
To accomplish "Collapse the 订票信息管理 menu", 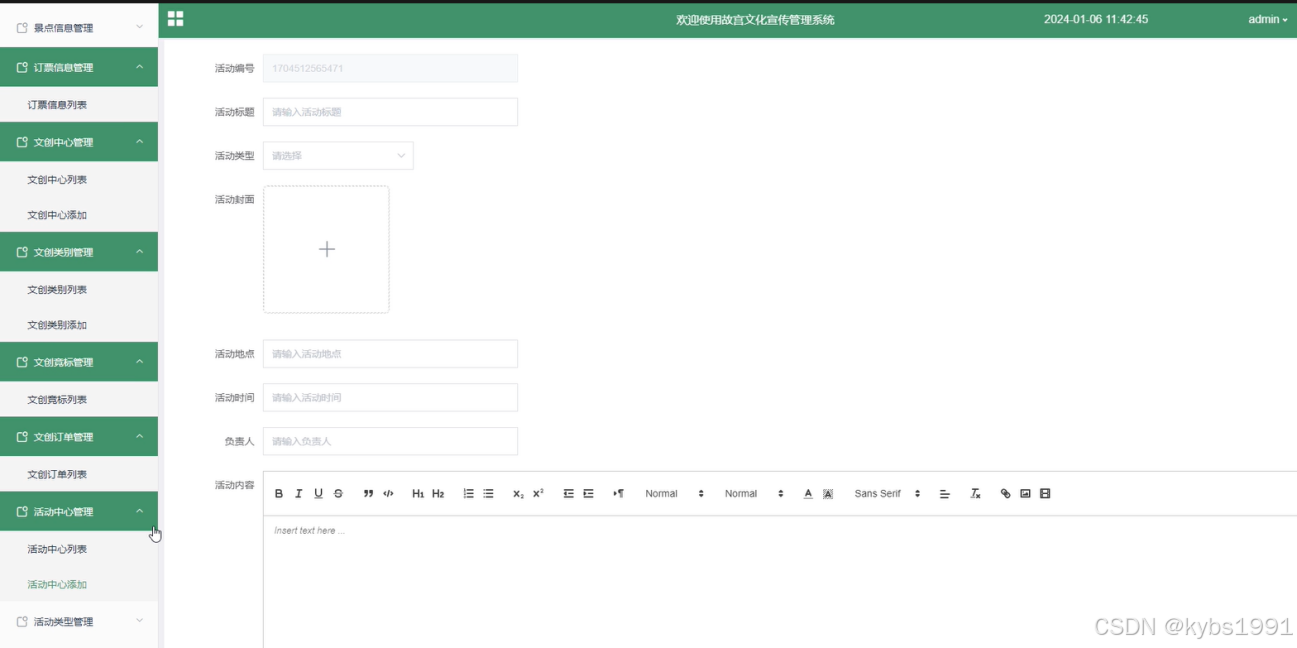I will 79,67.
